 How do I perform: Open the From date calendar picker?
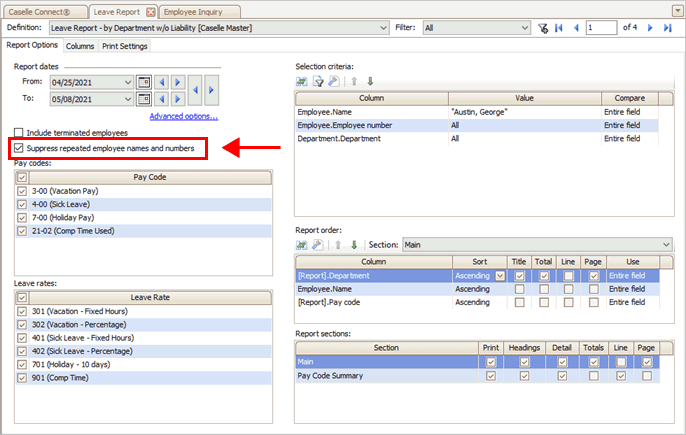pos(143,82)
